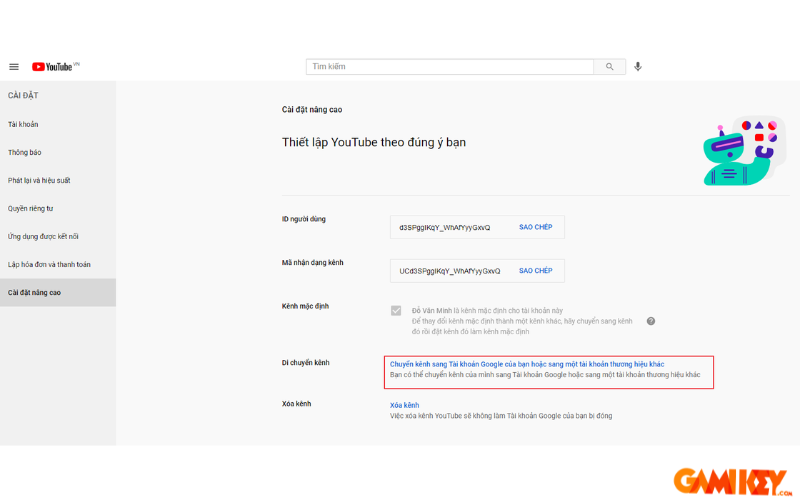Click user ID text d3SPggIKqY_WhAfYyyGxvQ
Screen dimensions: 800x500
pyautogui.click(x=444, y=228)
